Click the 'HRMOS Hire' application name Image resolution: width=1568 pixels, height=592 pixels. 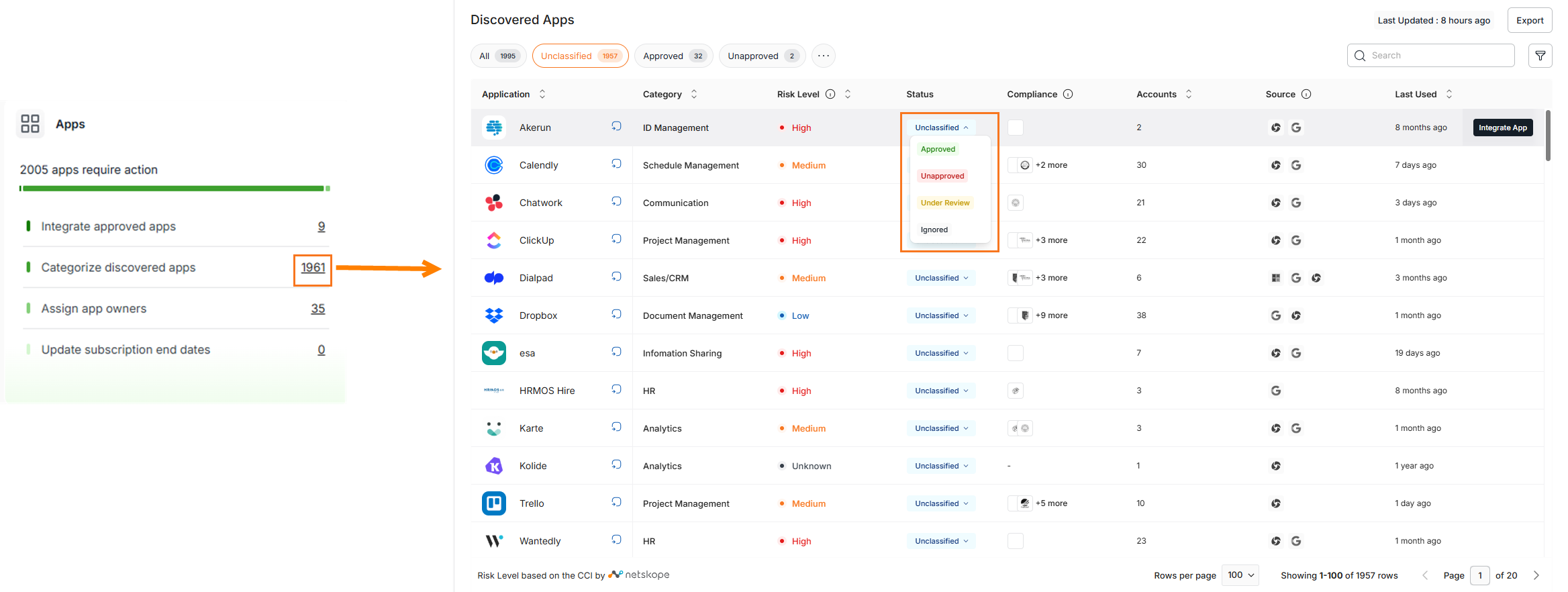click(x=547, y=391)
